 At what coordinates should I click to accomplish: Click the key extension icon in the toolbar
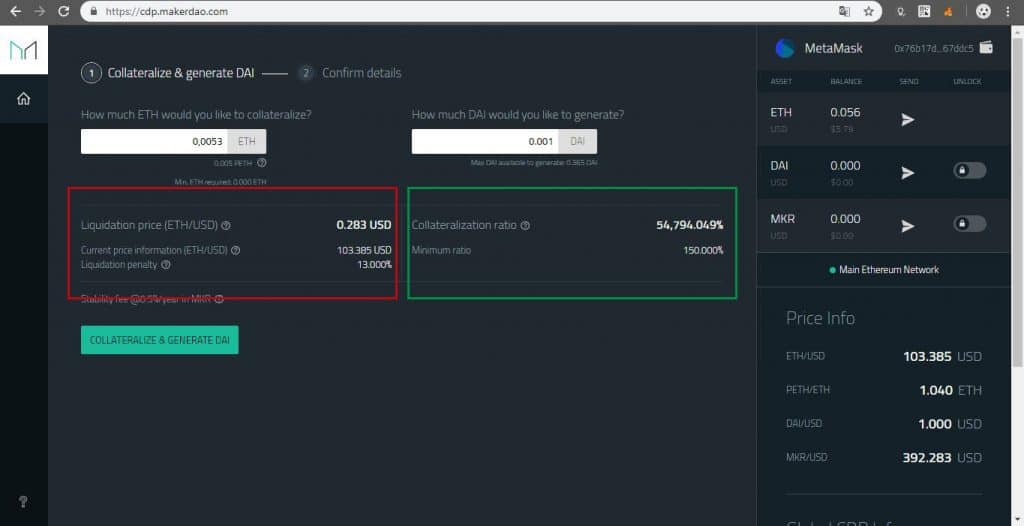[x=902, y=11]
